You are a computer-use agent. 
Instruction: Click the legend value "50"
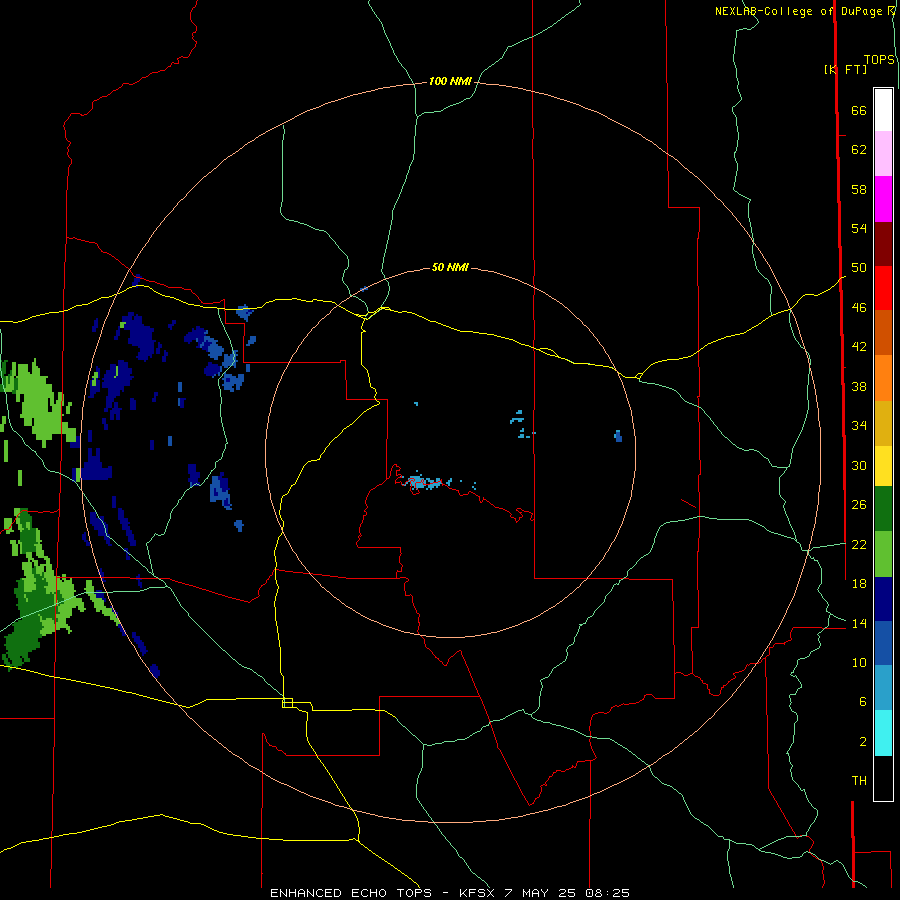pyautogui.click(x=859, y=267)
